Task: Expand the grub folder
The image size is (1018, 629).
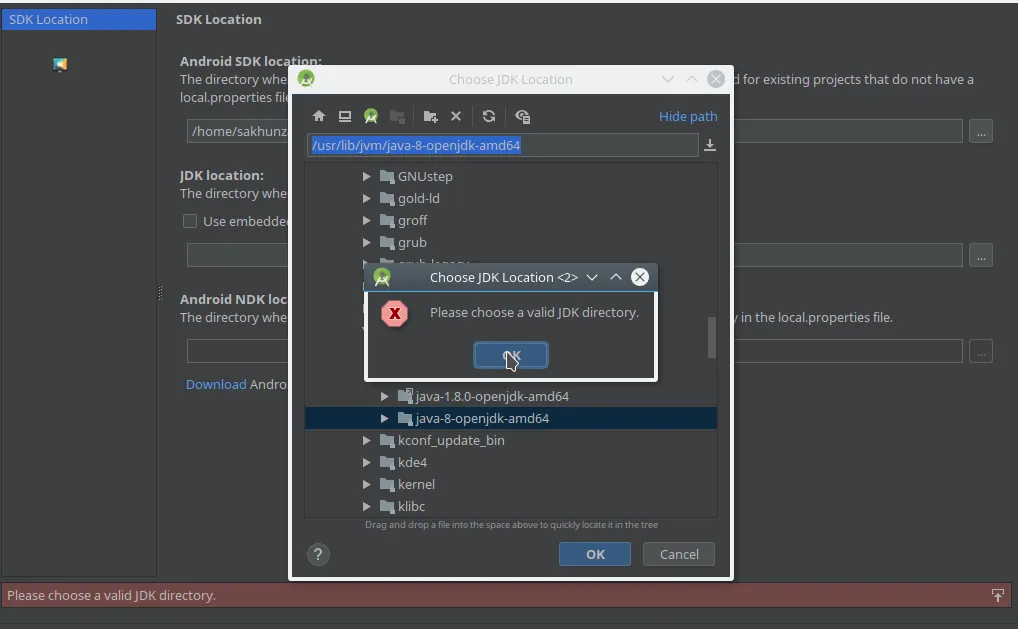Action: click(x=366, y=243)
